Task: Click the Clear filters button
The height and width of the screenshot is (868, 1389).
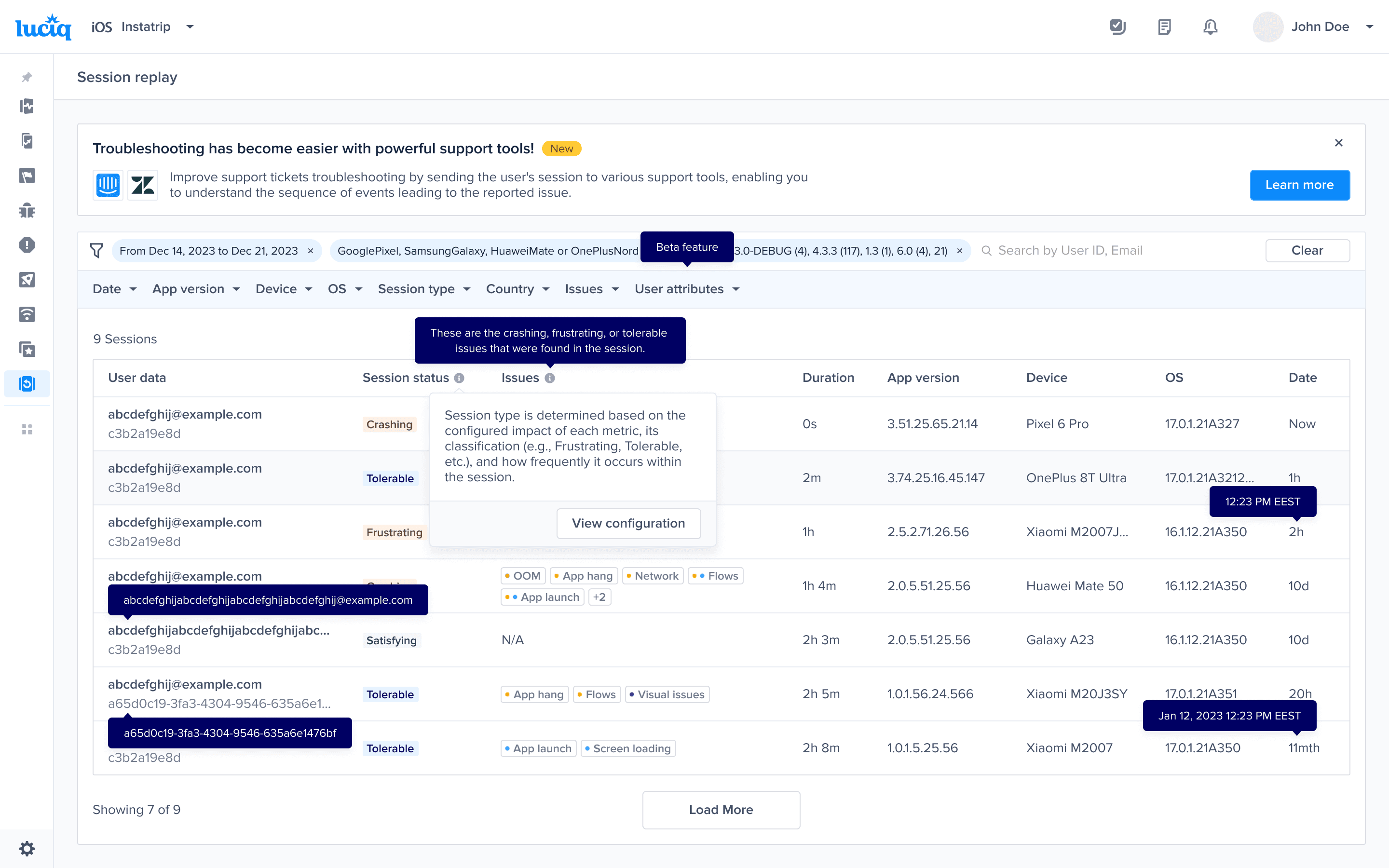Action: coord(1307,251)
